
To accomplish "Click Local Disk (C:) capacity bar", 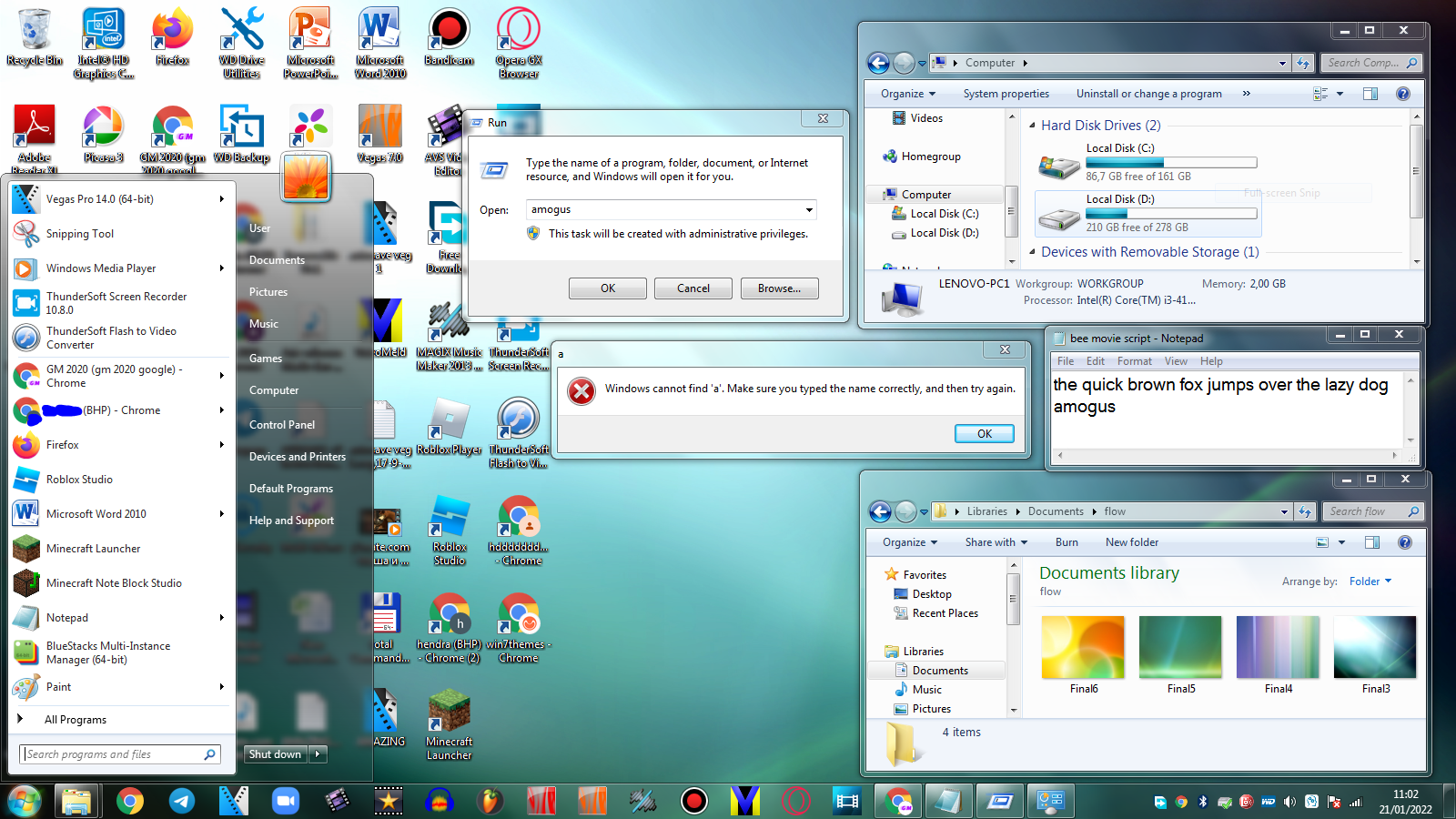I will 1171,163.
